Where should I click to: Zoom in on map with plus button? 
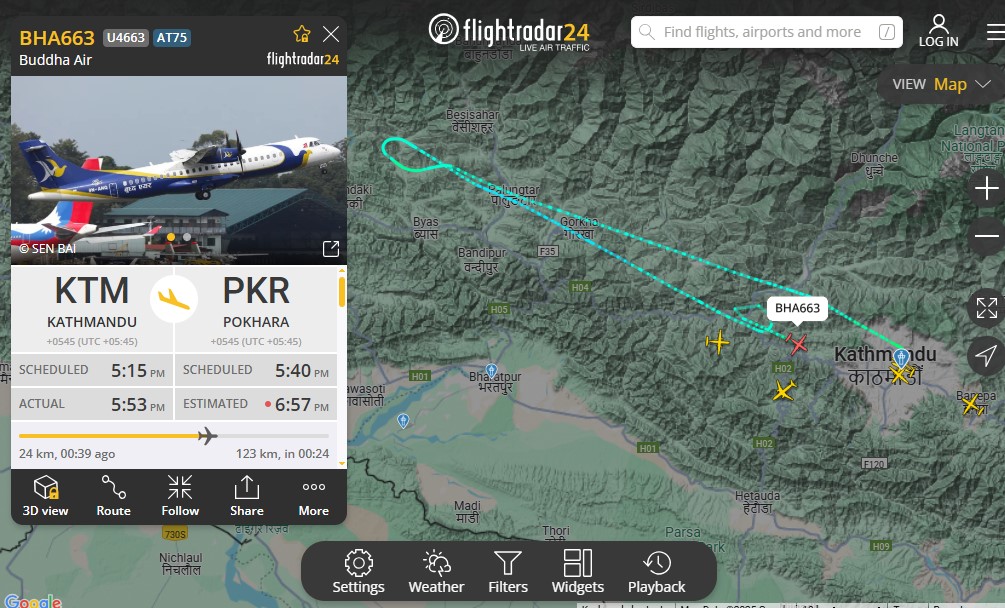pos(986,188)
